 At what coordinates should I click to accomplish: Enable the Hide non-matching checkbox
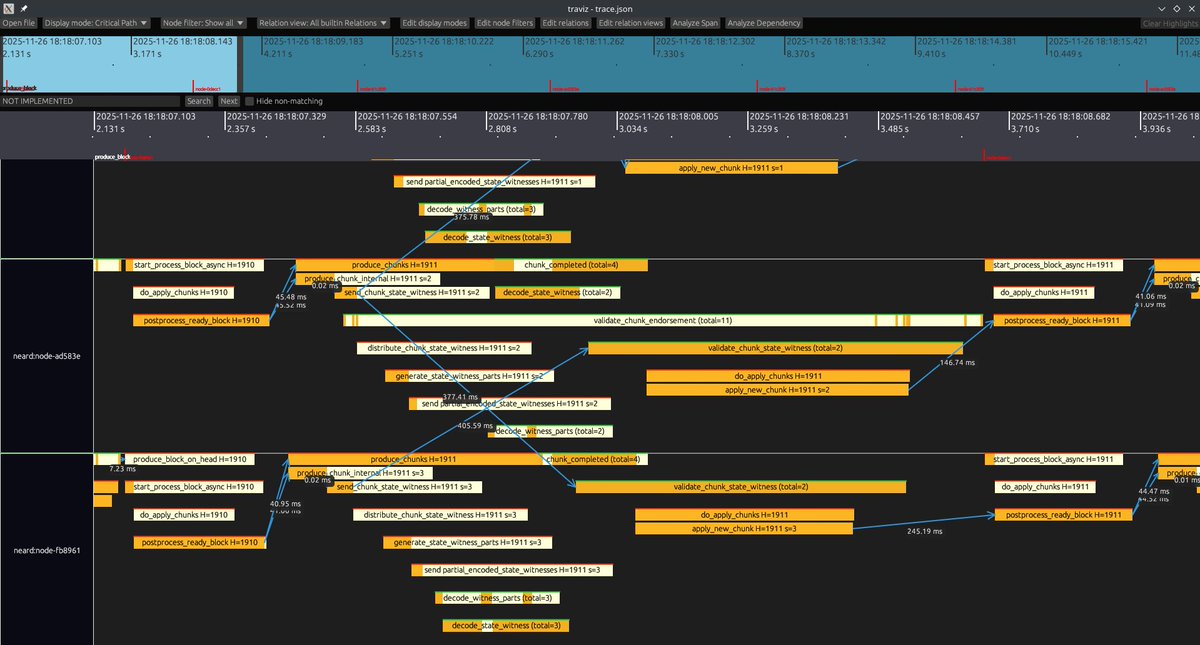pyautogui.click(x=249, y=101)
